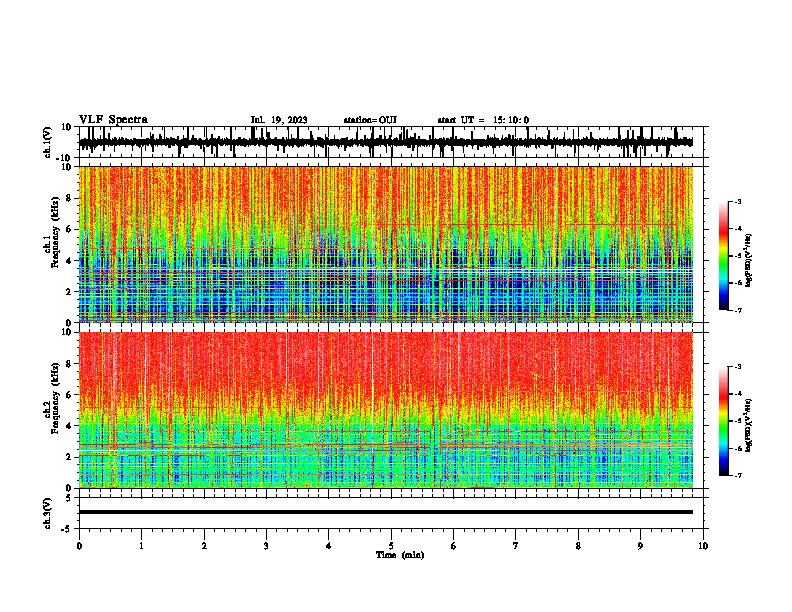
Task: Select the "start UT = 15:10:0" text
Action: coord(483,120)
